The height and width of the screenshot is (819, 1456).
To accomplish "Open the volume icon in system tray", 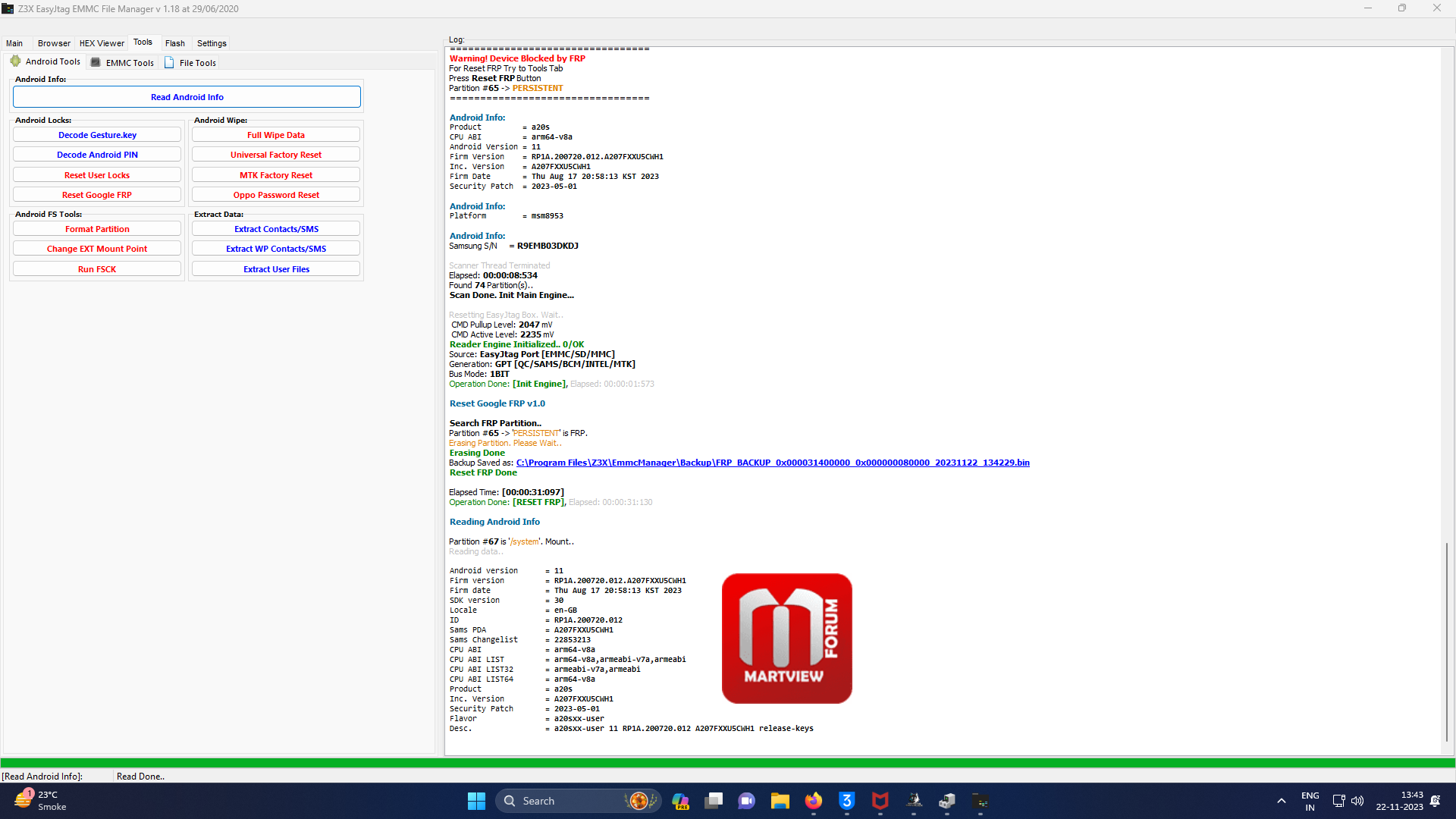I will pos(1357,801).
